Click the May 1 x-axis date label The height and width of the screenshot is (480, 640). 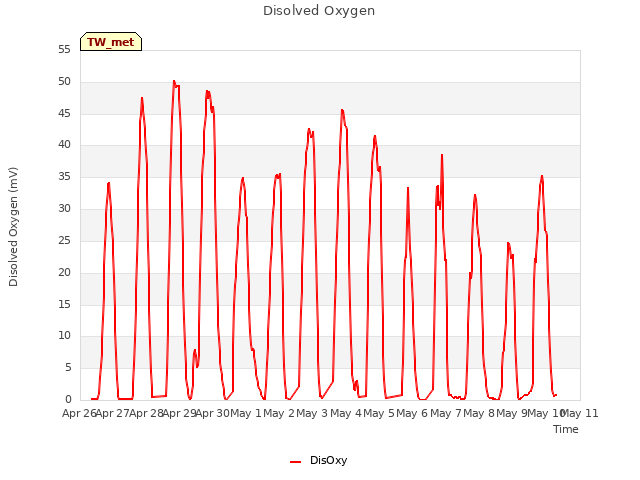click(246, 413)
